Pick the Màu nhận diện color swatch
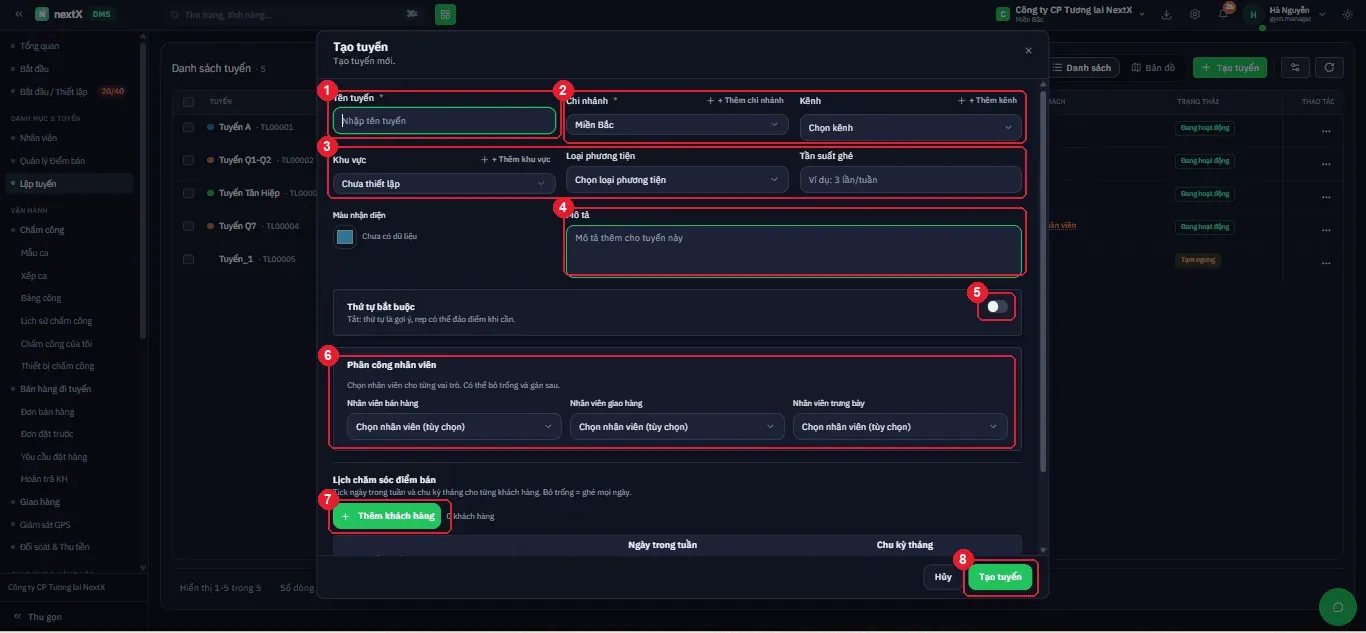 tap(345, 237)
